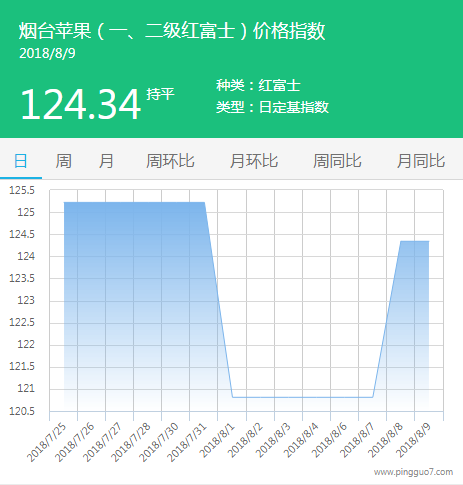Select the 周环比 tab
The height and width of the screenshot is (485, 463).
(170, 161)
